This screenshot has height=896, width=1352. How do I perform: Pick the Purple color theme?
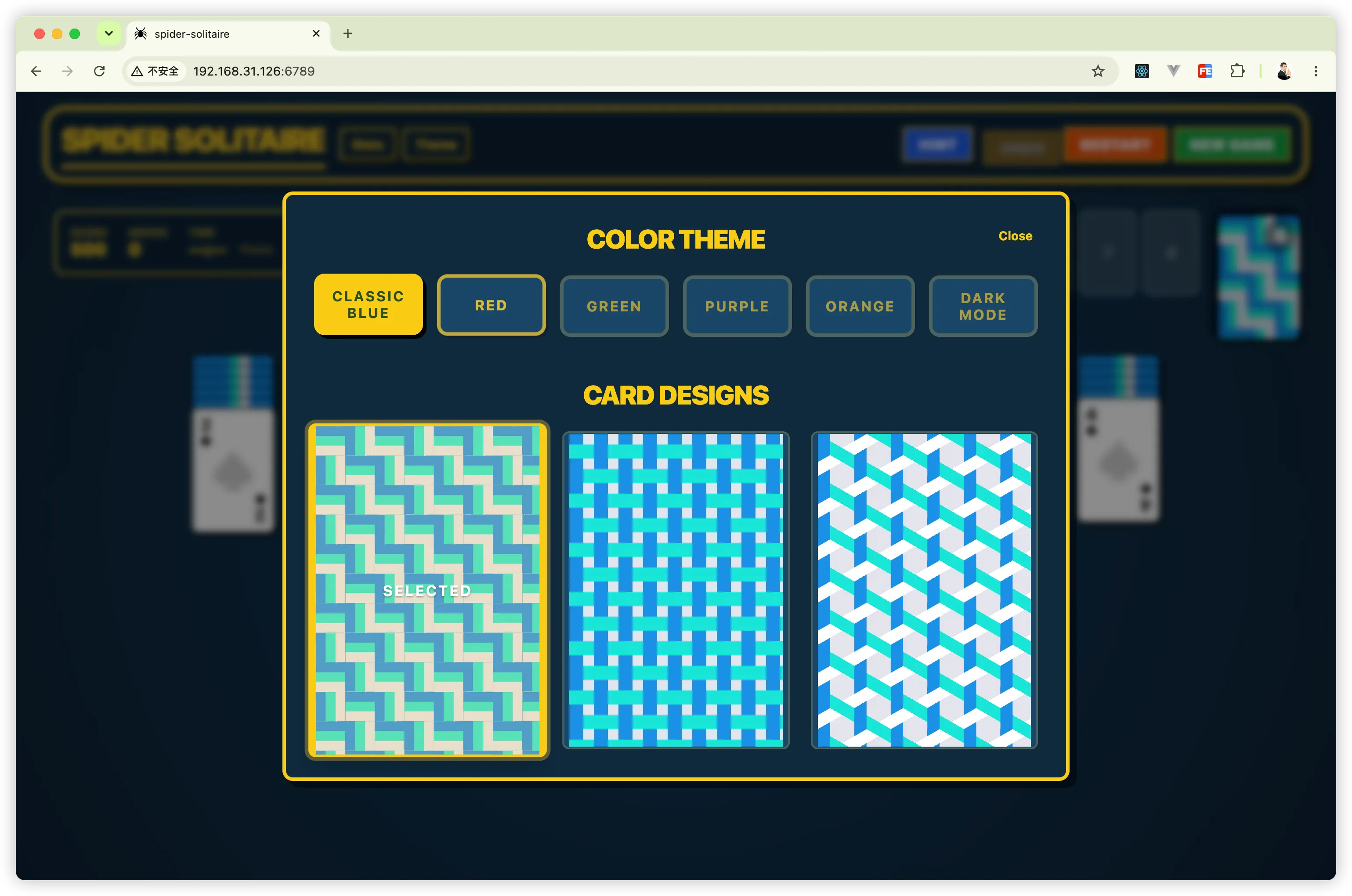pos(737,306)
